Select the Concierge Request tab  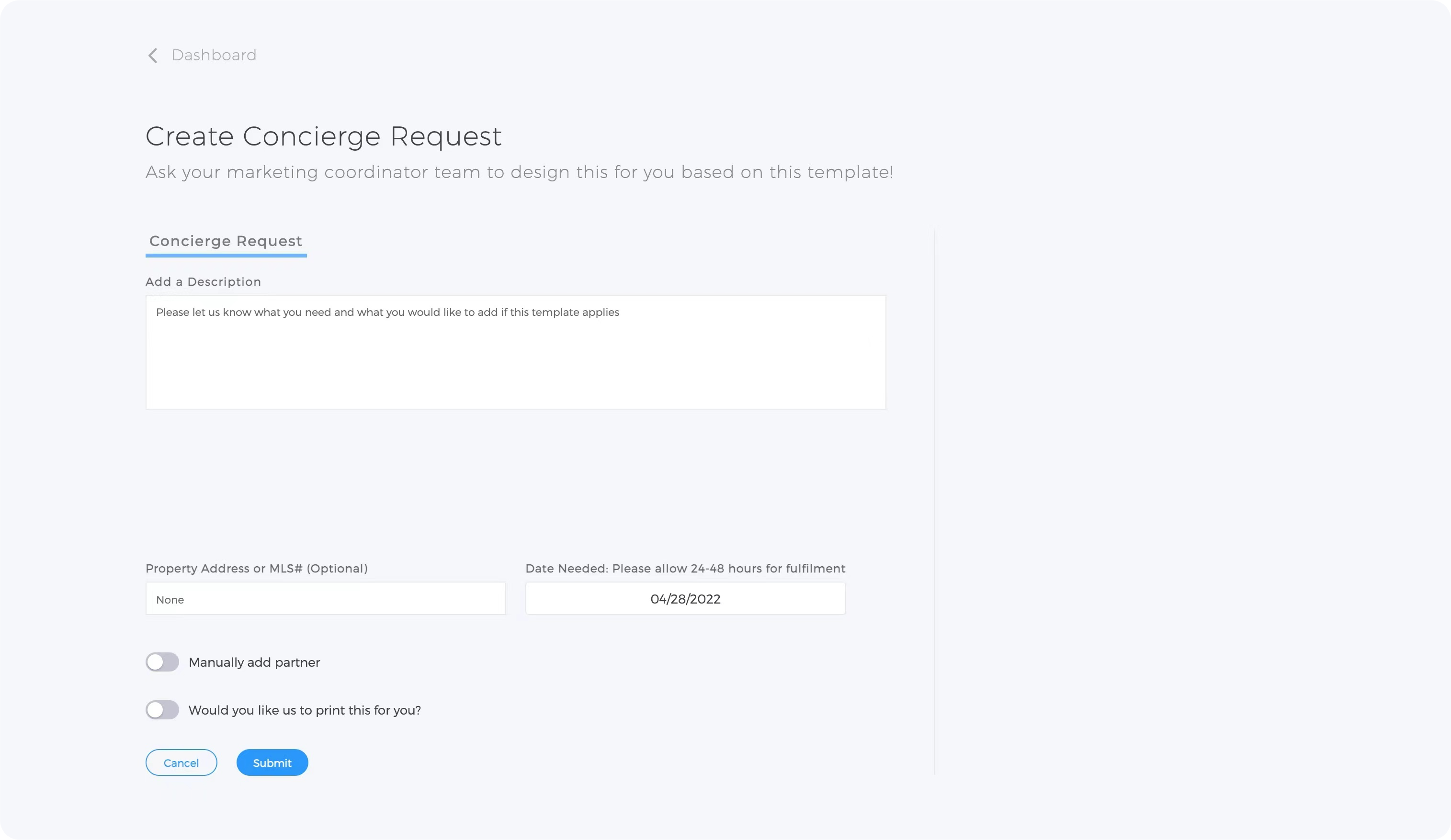click(x=226, y=241)
